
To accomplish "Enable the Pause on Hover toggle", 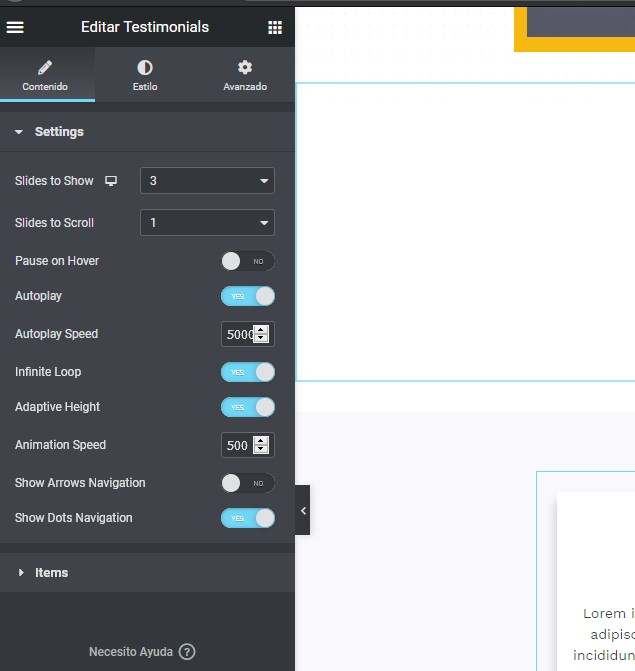I will [248, 261].
